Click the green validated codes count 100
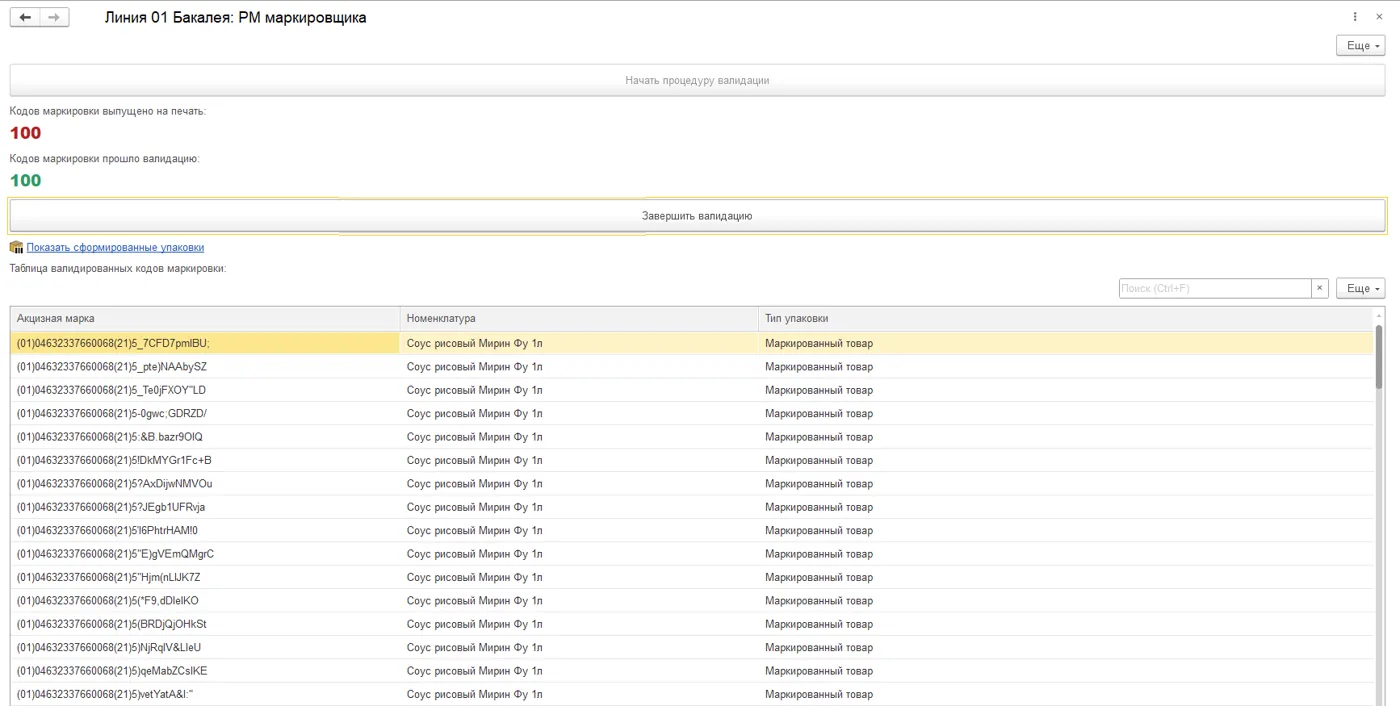The height and width of the screenshot is (706, 1400). (x=25, y=181)
